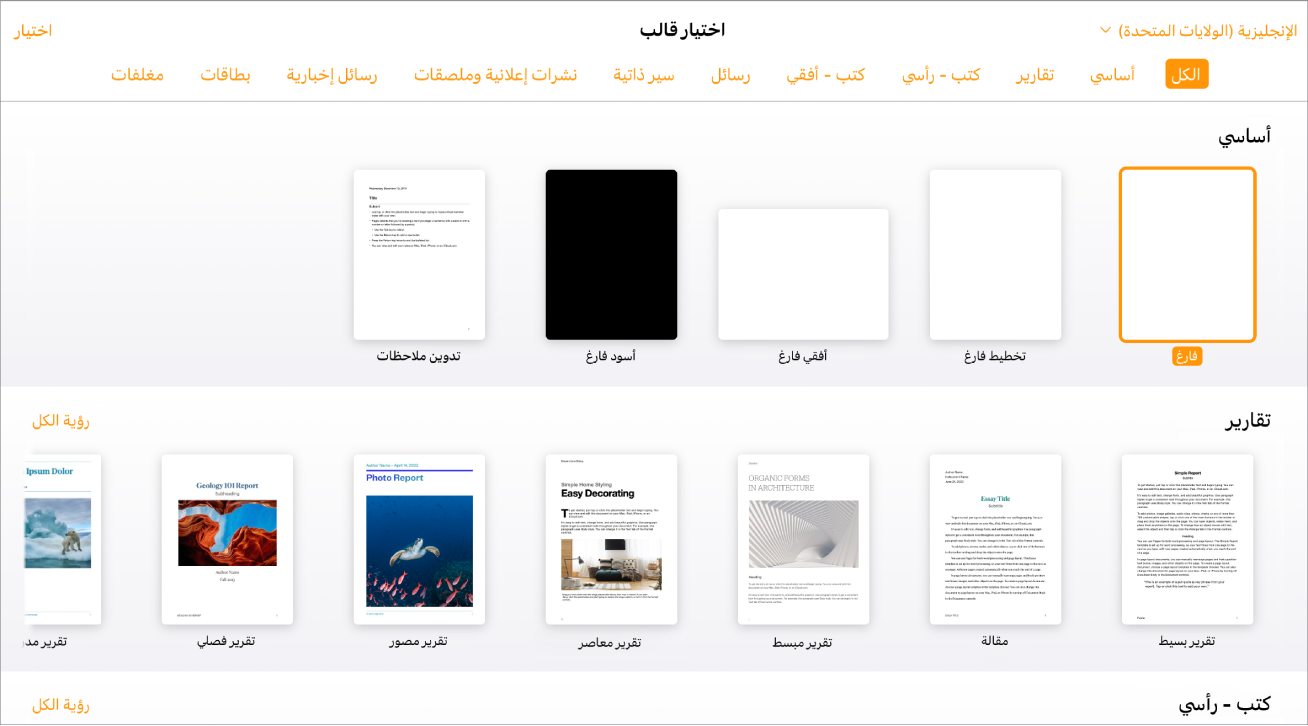Switch to the أساسي category tab

[1113, 73]
